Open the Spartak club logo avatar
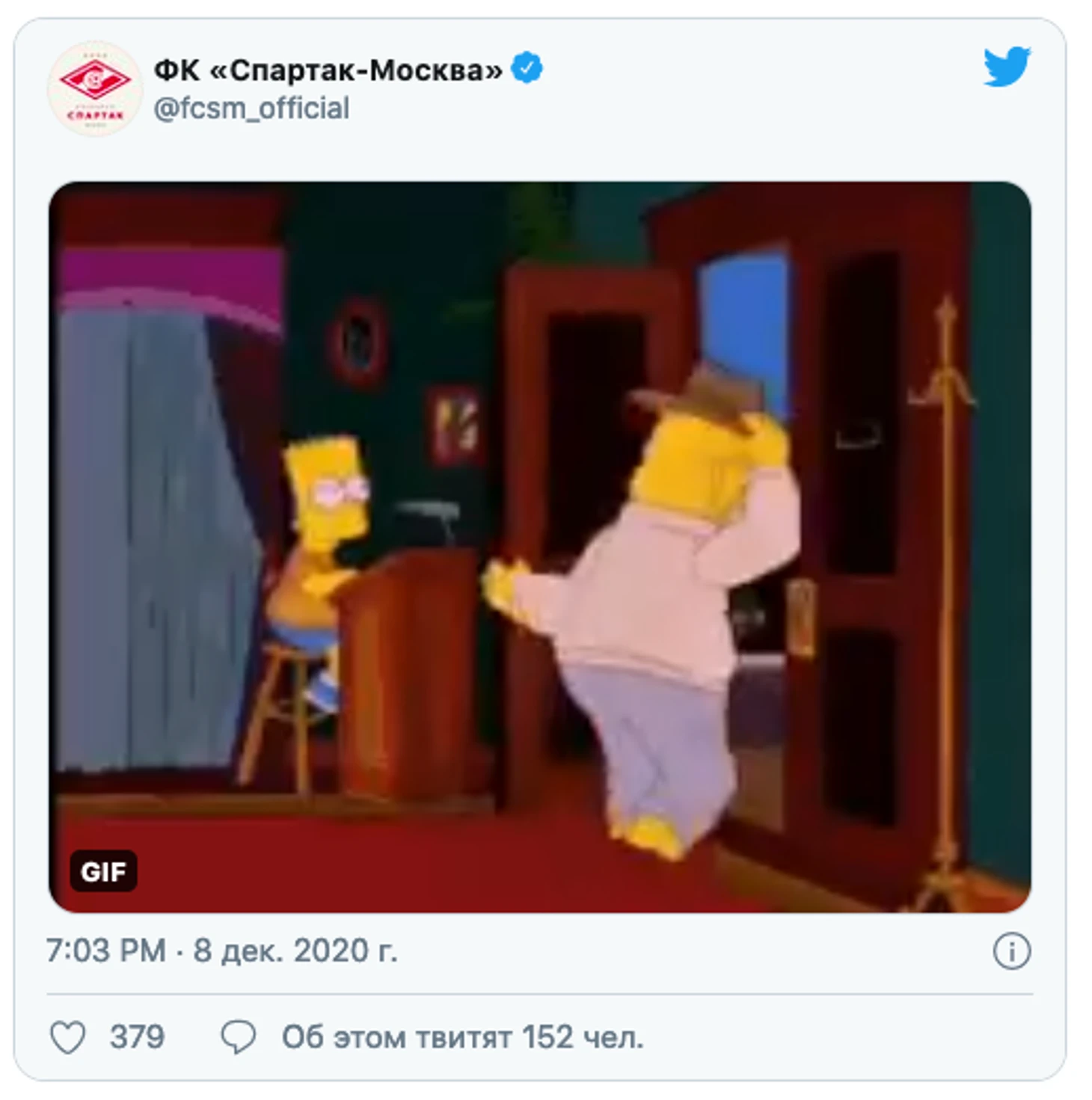The image size is (1092, 1100). click(x=94, y=88)
